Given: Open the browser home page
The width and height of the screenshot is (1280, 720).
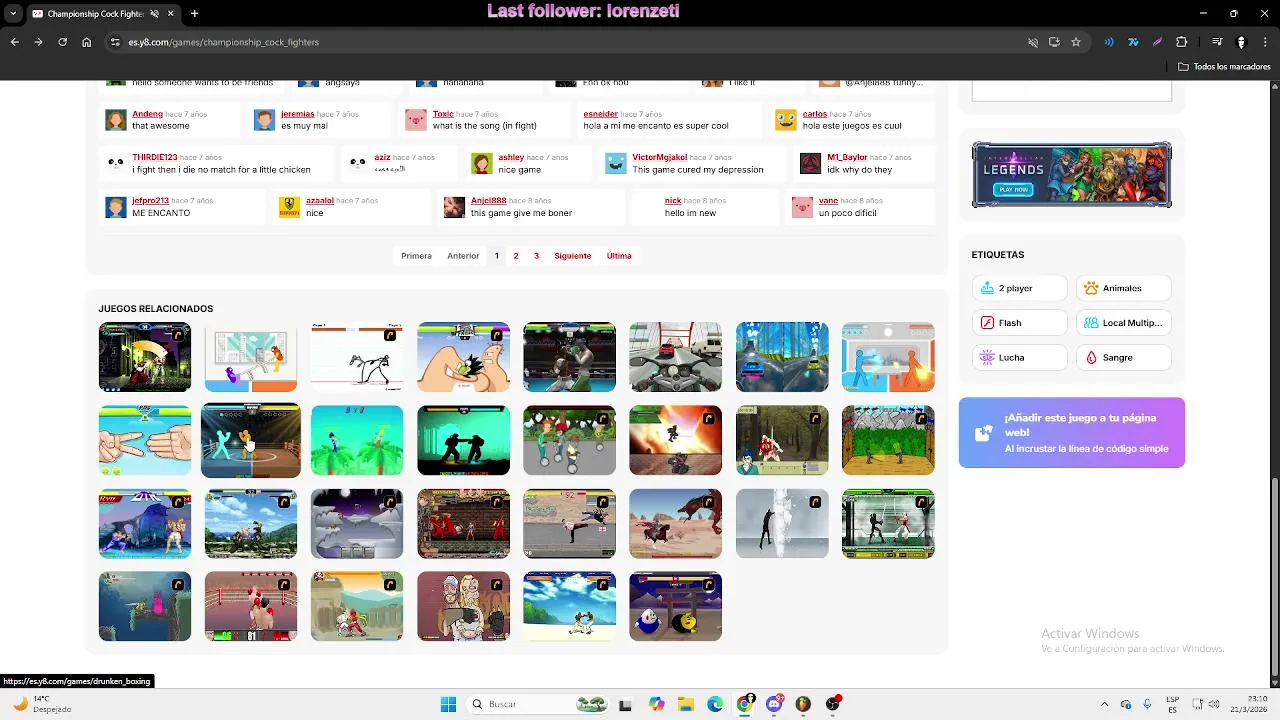Looking at the screenshot, I should click(87, 42).
